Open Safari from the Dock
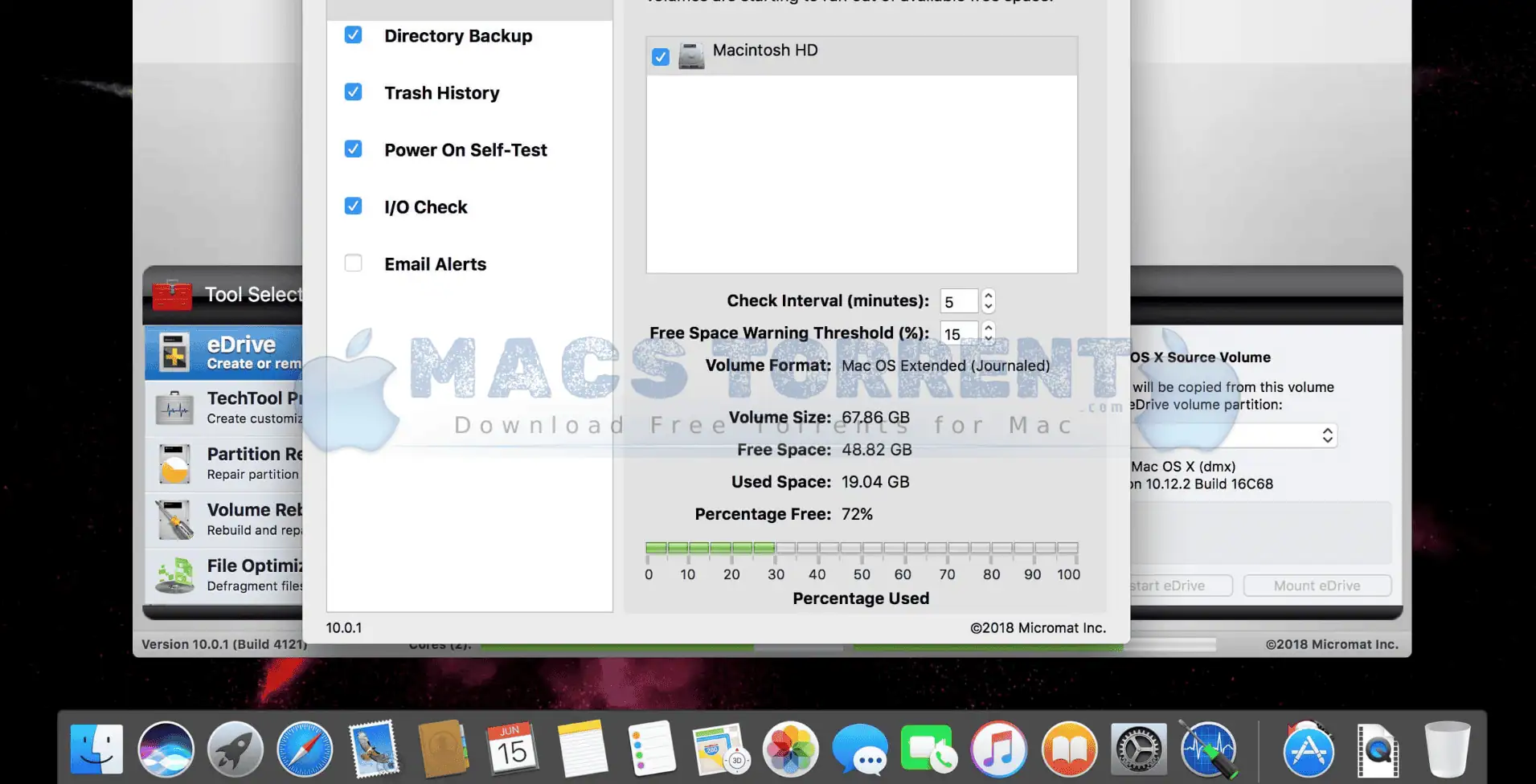1536x784 pixels. pos(305,749)
